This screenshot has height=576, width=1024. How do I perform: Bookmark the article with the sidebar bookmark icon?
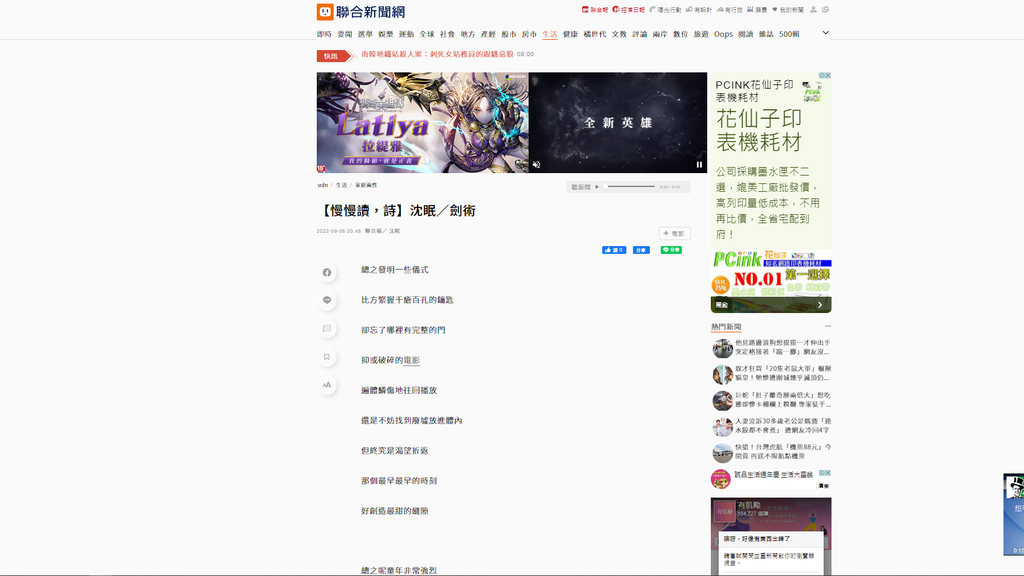(x=327, y=357)
